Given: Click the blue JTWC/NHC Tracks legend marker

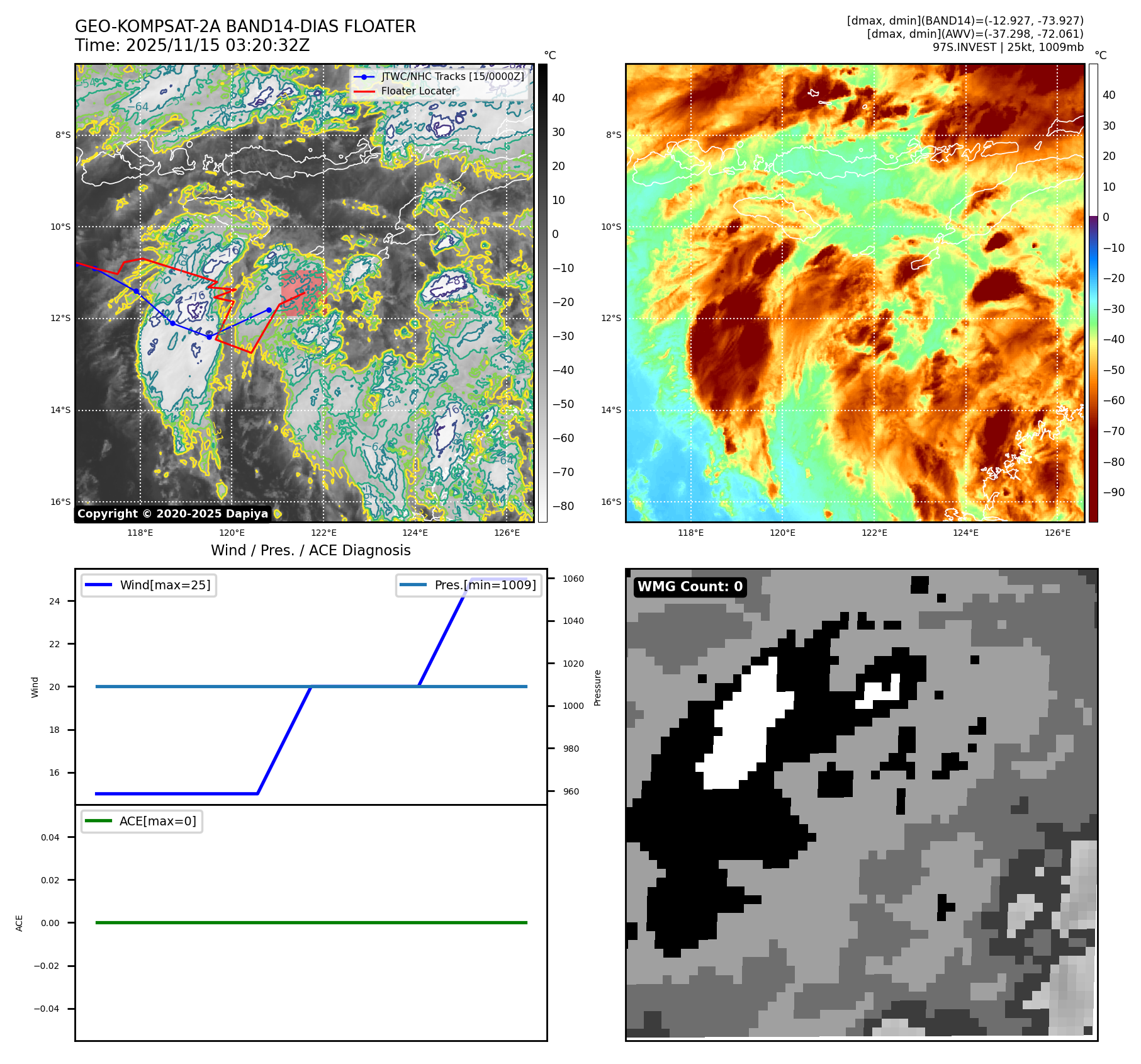Looking at the screenshot, I should click(364, 77).
